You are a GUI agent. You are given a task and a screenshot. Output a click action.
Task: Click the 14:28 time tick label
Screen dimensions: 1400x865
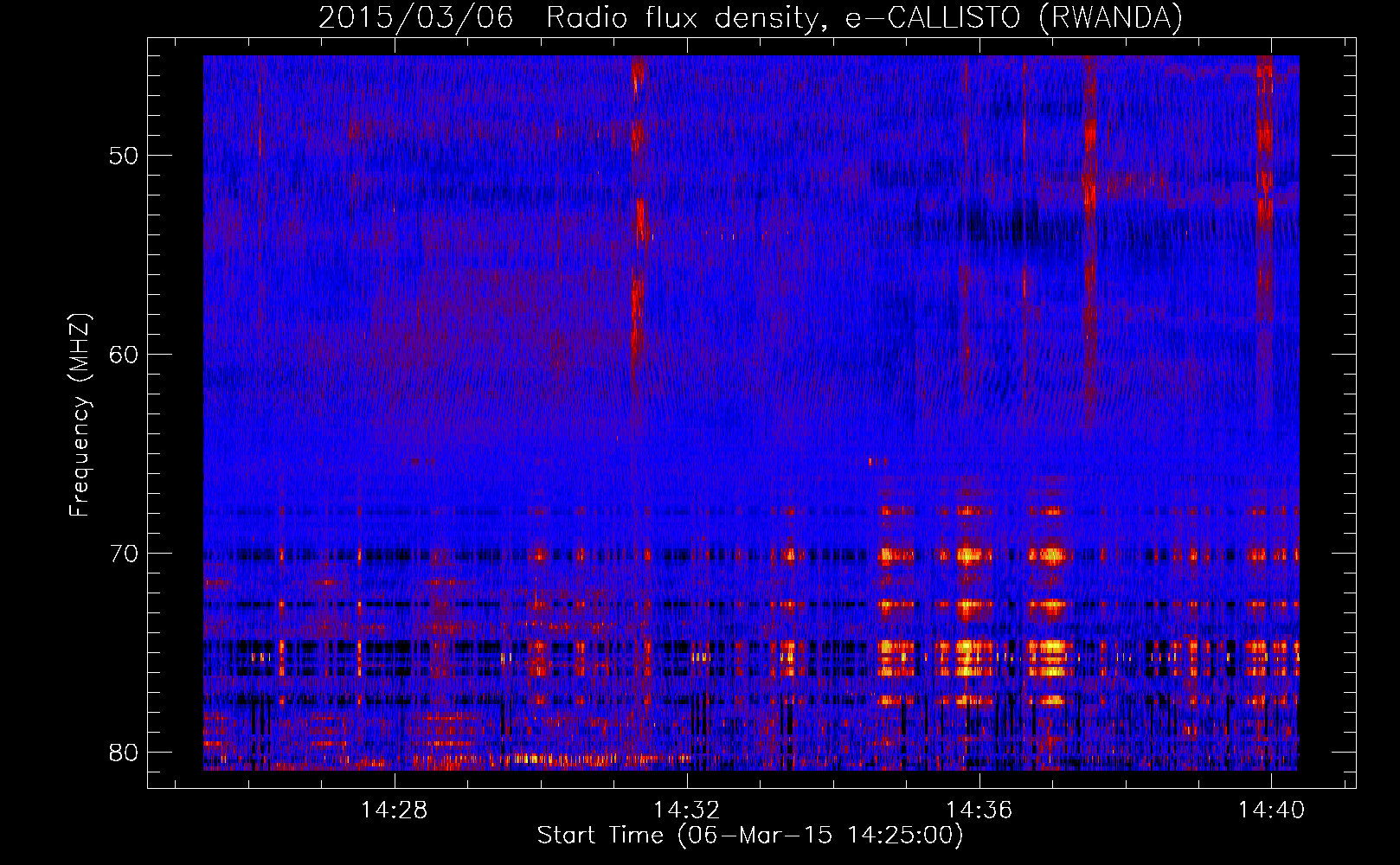(x=395, y=811)
